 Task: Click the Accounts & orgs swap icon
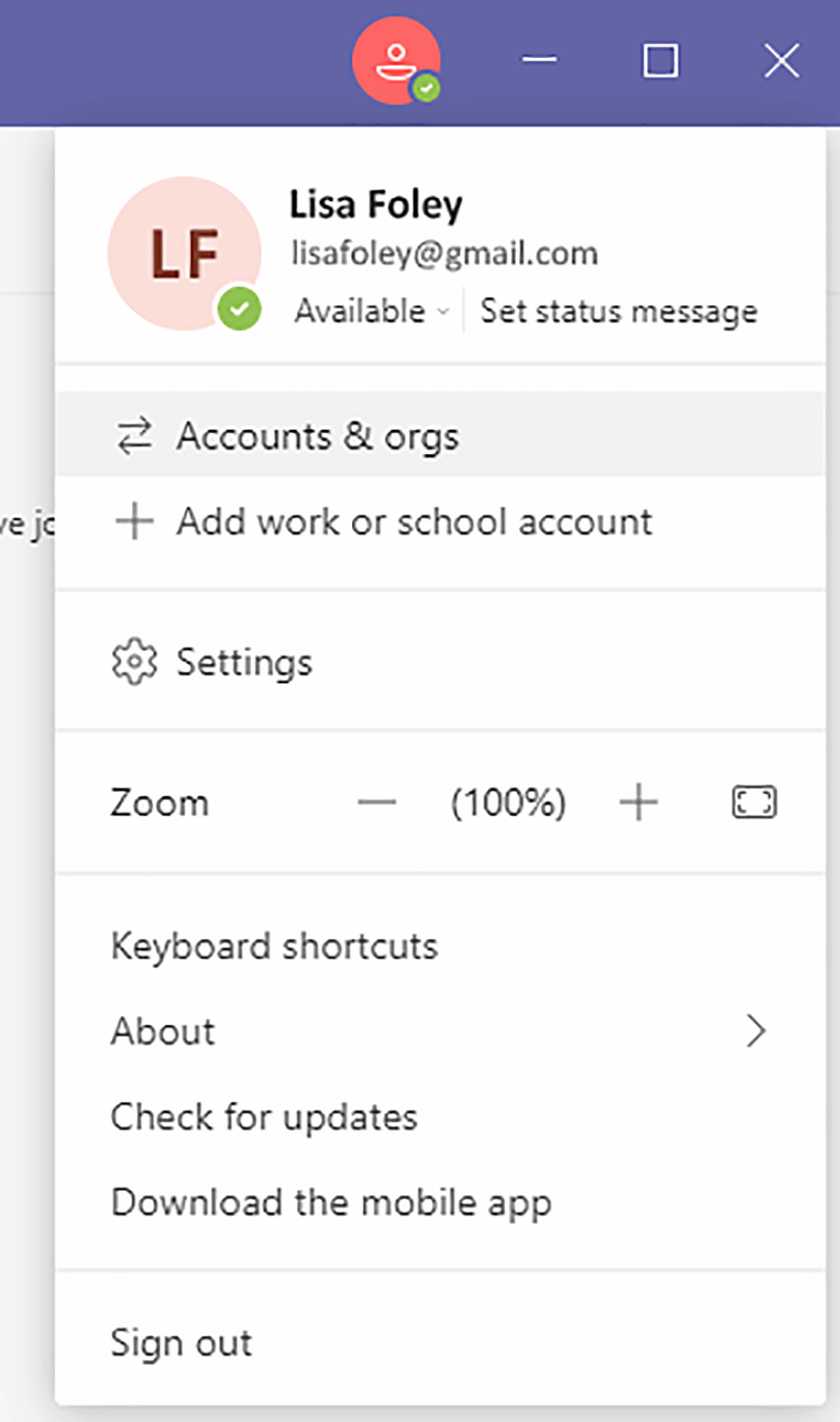click(x=133, y=435)
